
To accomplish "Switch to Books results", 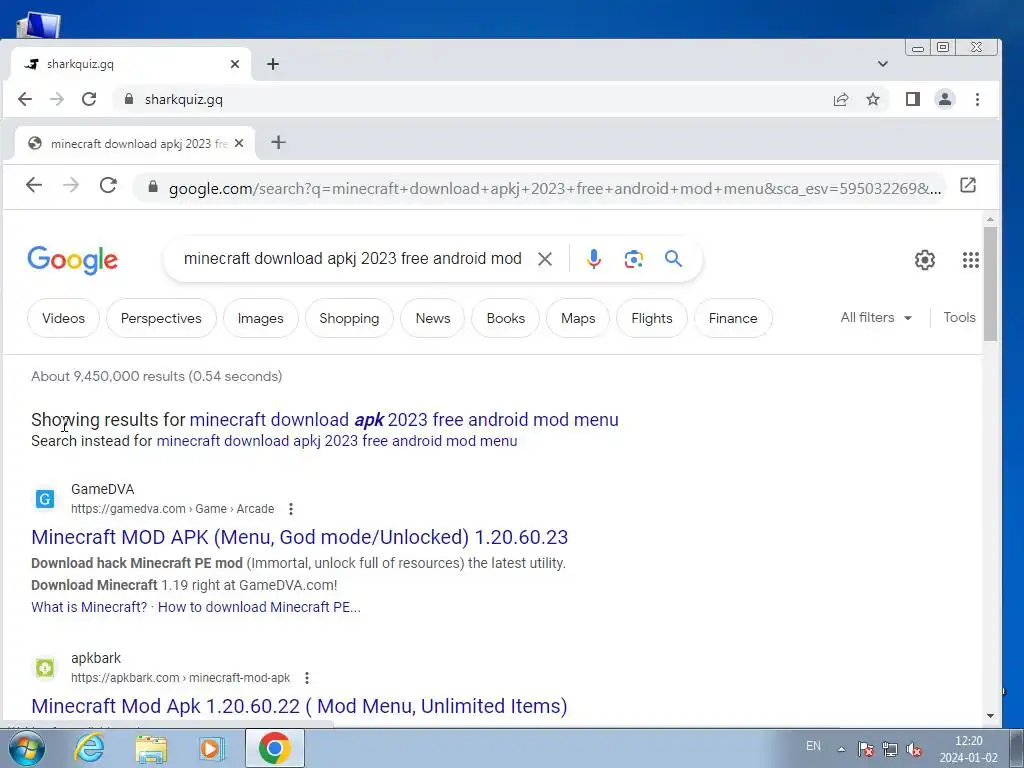I will (505, 318).
